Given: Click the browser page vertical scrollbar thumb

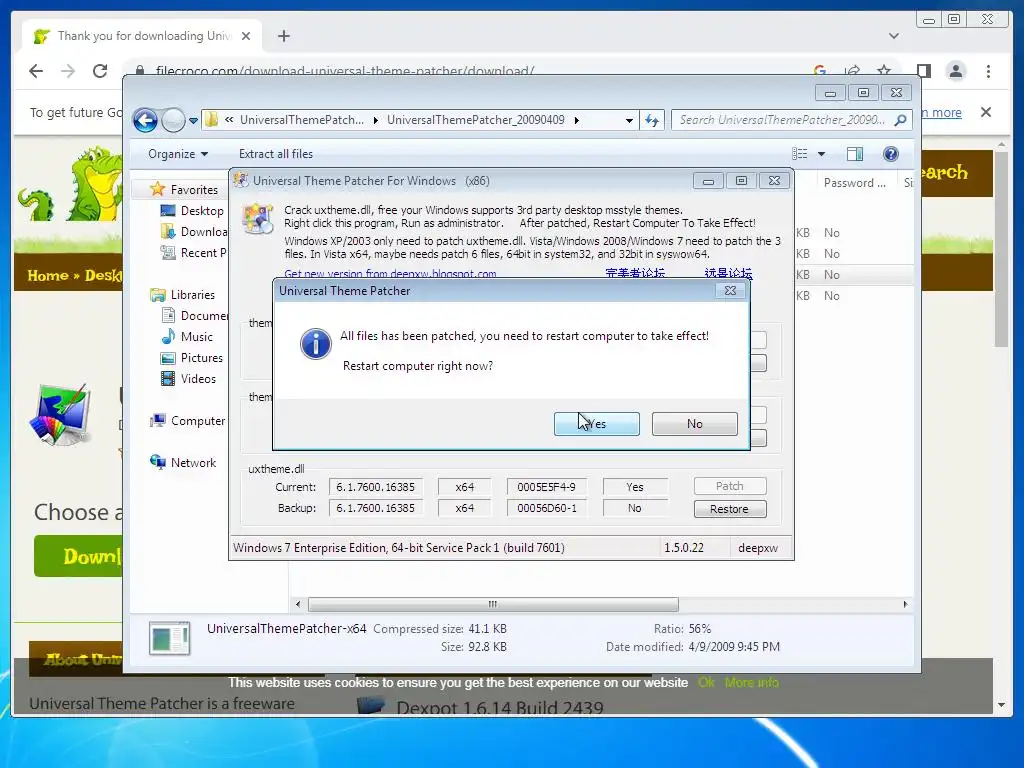Looking at the screenshot, I should click(x=1001, y=248).
